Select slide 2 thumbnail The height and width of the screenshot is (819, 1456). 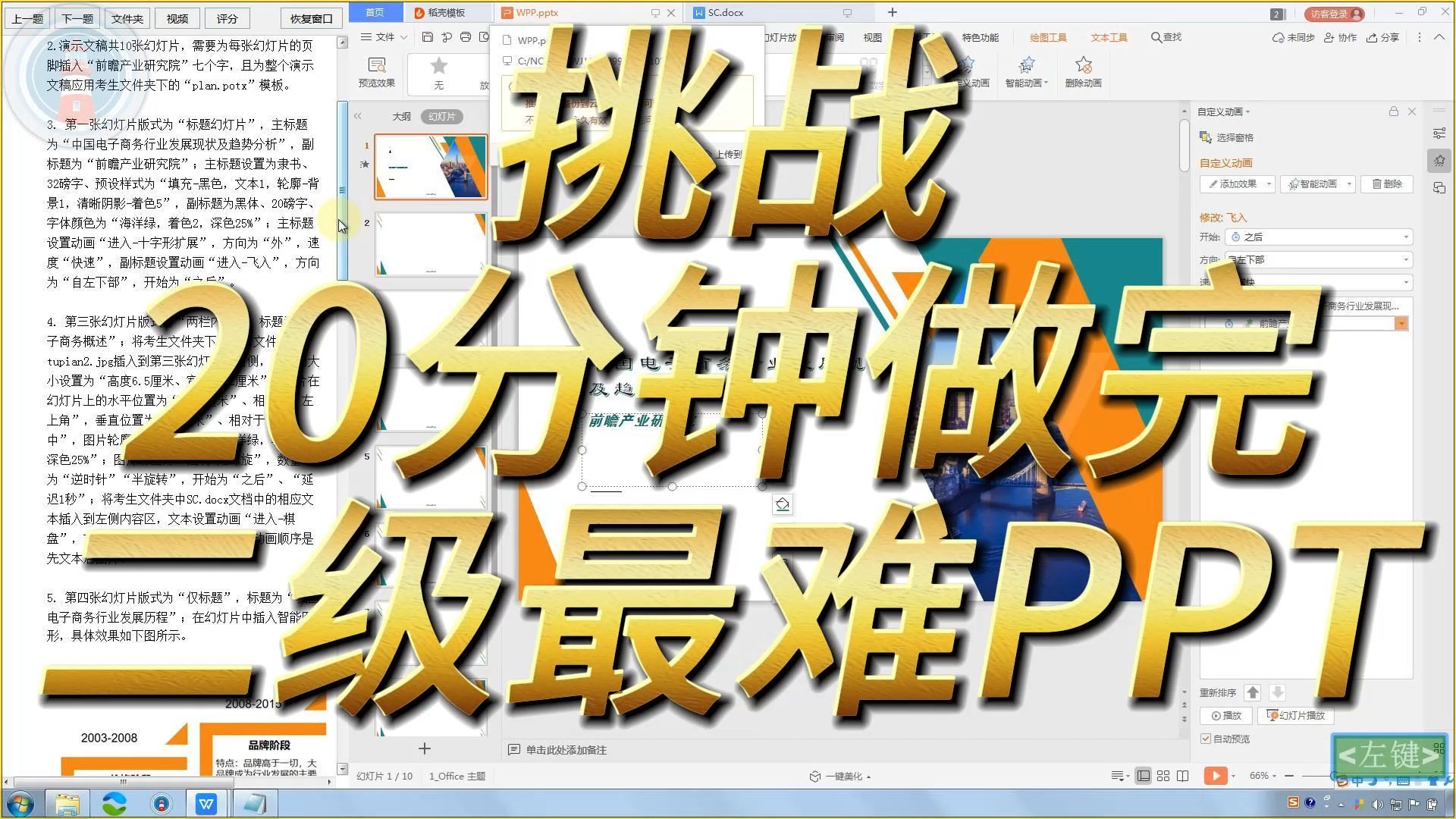[x=431, y=244]
